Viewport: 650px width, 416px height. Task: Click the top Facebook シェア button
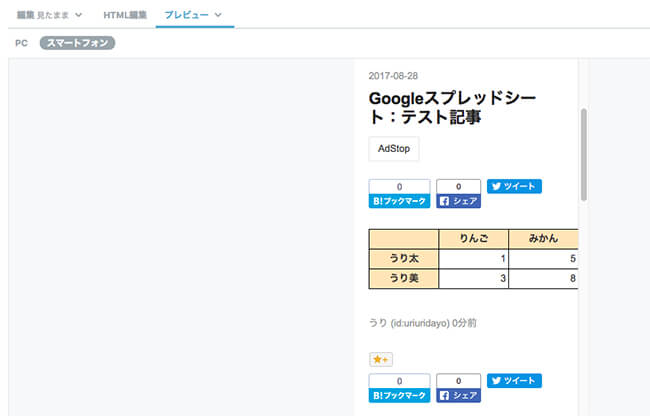[458, 201]
